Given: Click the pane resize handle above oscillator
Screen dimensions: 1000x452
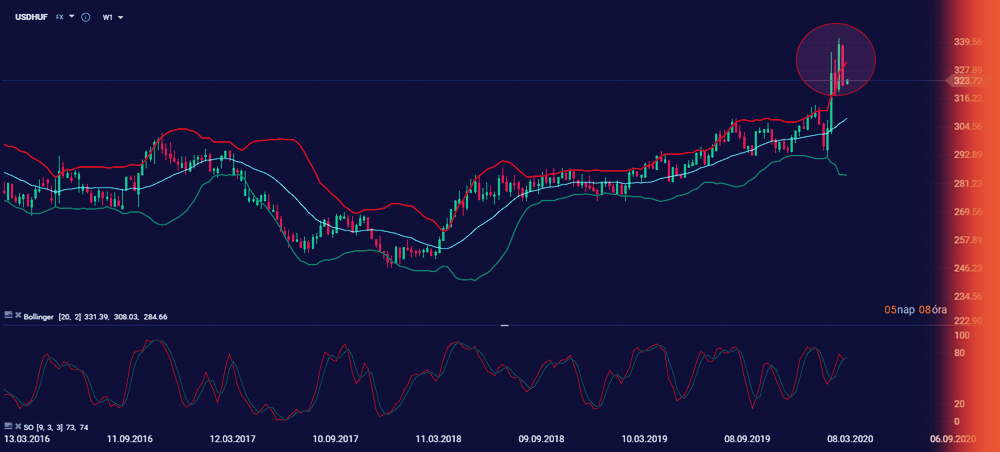Looking at the screenshot, I should (504, 325).
